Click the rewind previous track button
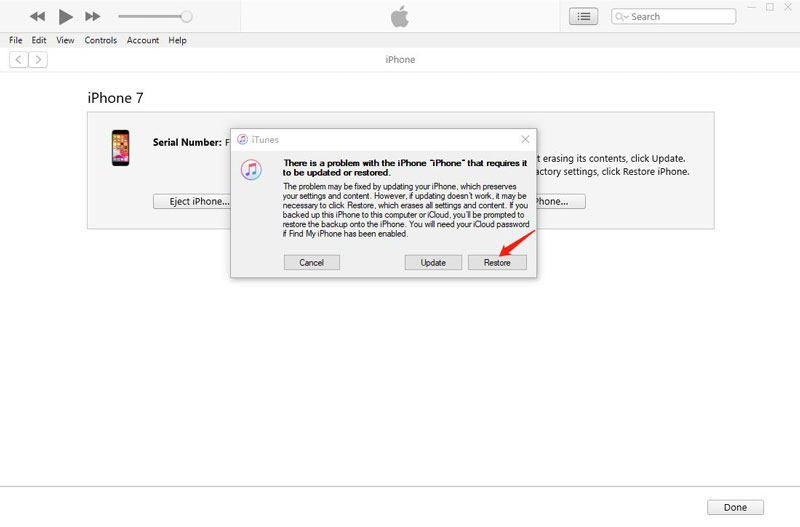 coord(37,17)
